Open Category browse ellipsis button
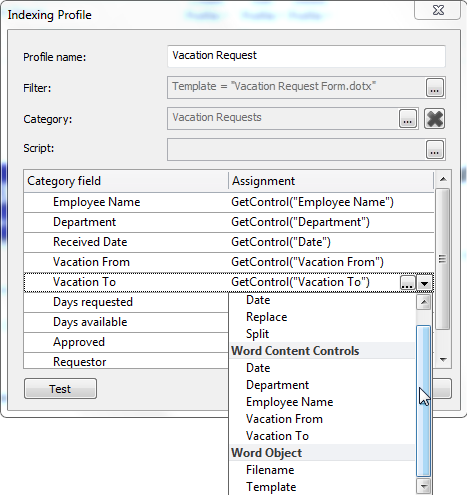Screen dimensions: 467x495 coord(408,119)
